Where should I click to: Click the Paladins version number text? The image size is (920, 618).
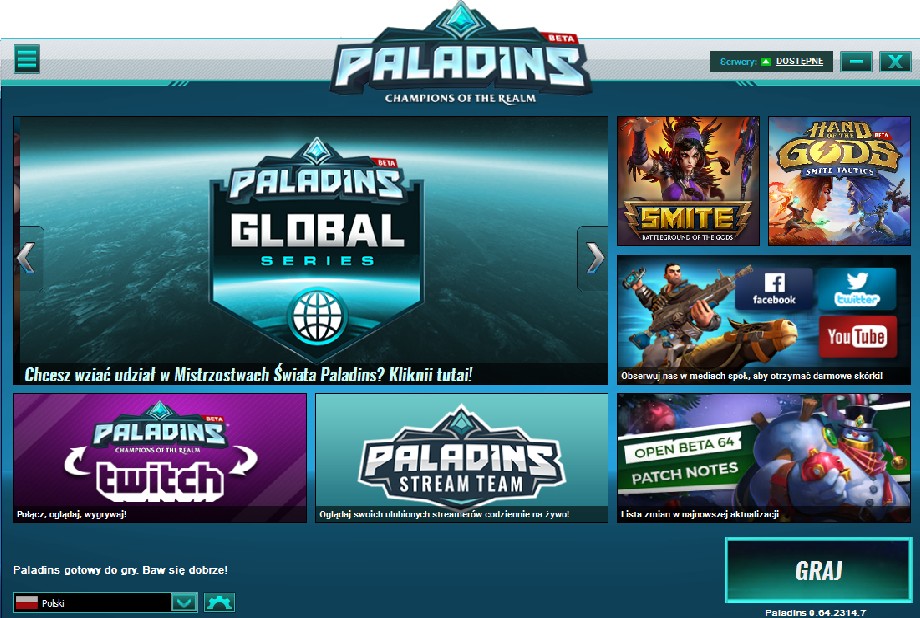816,613
